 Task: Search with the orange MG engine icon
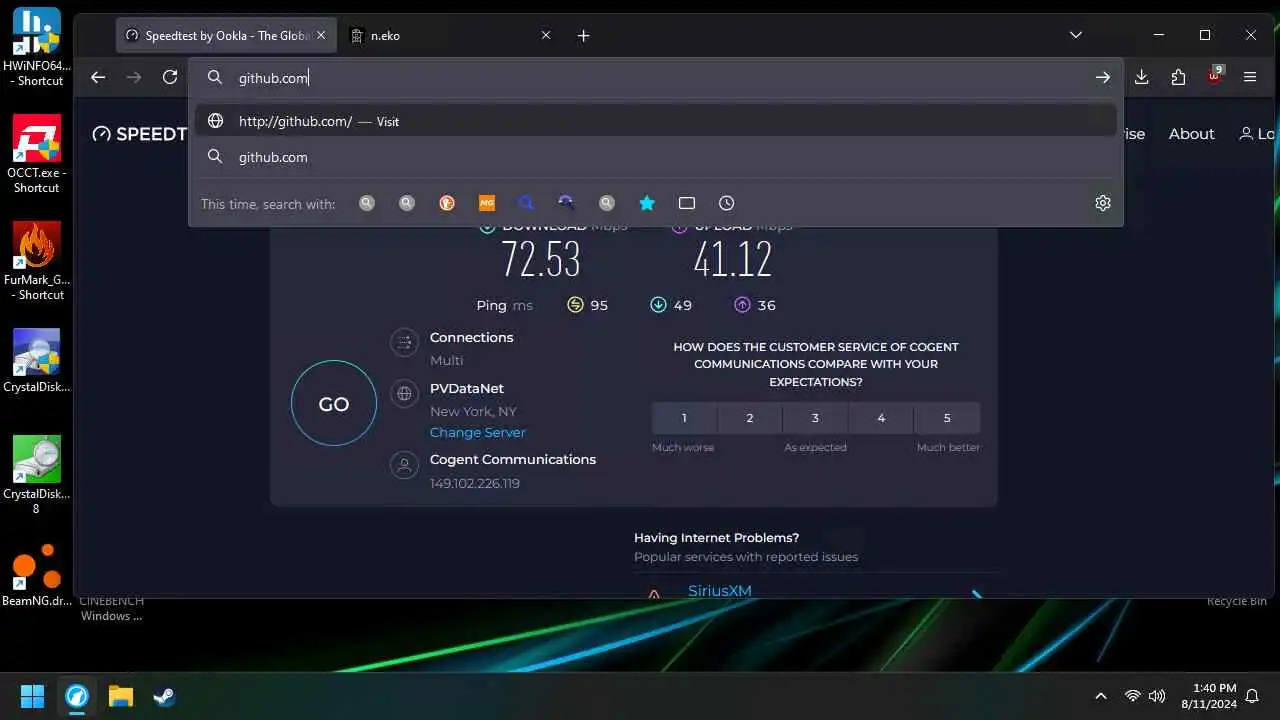pos(487,203)
